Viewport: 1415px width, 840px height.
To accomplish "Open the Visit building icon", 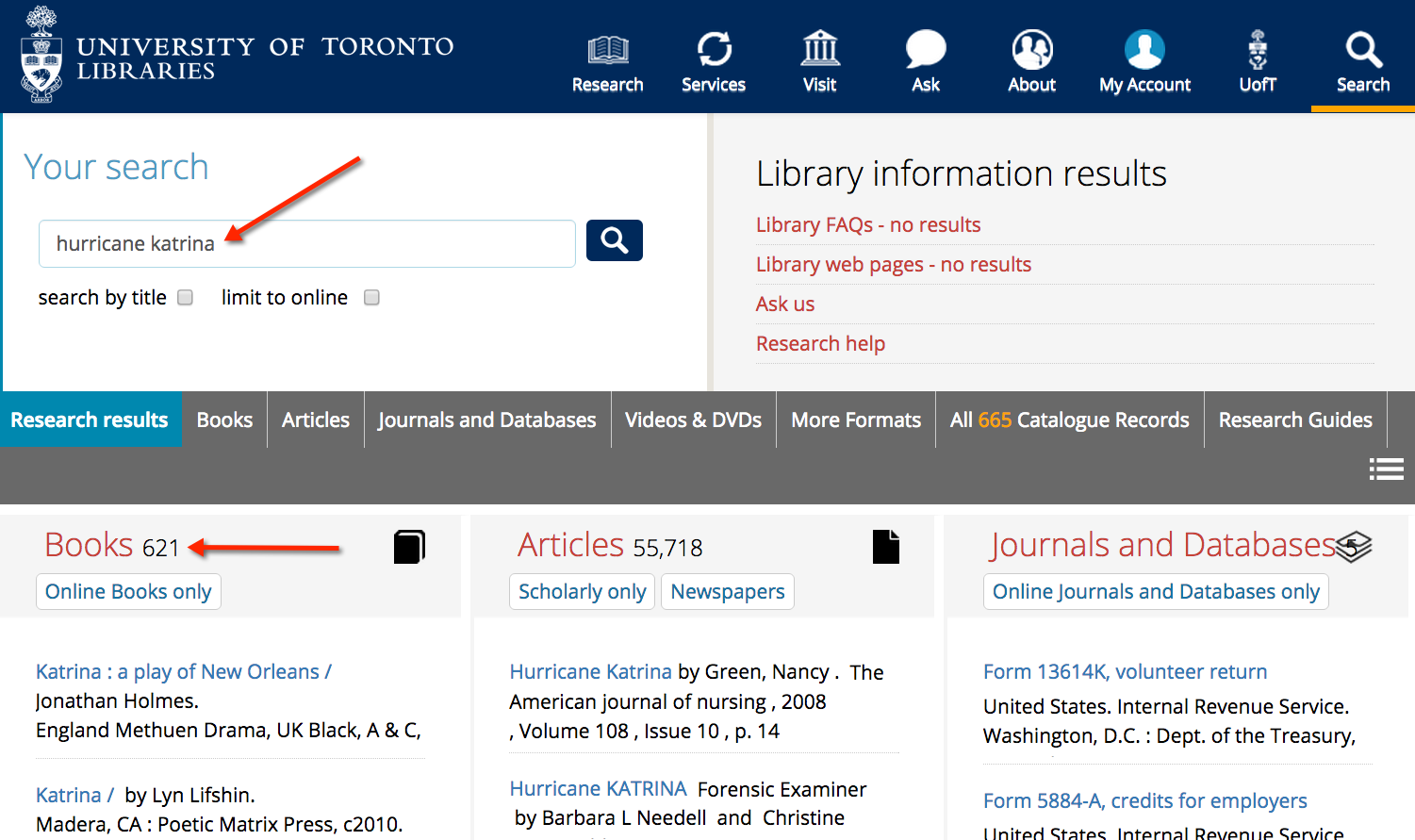I will (x=820, y=48).
